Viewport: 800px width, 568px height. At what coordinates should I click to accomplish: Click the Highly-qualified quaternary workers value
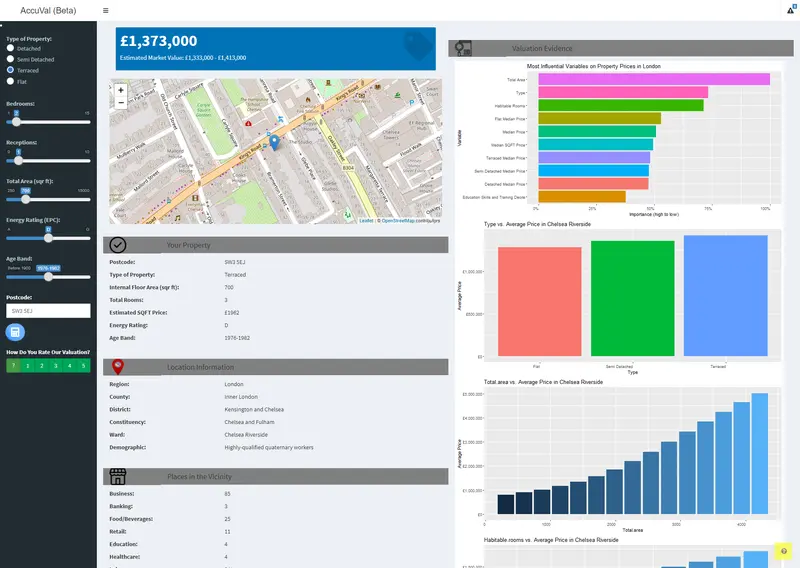(269, 448)
